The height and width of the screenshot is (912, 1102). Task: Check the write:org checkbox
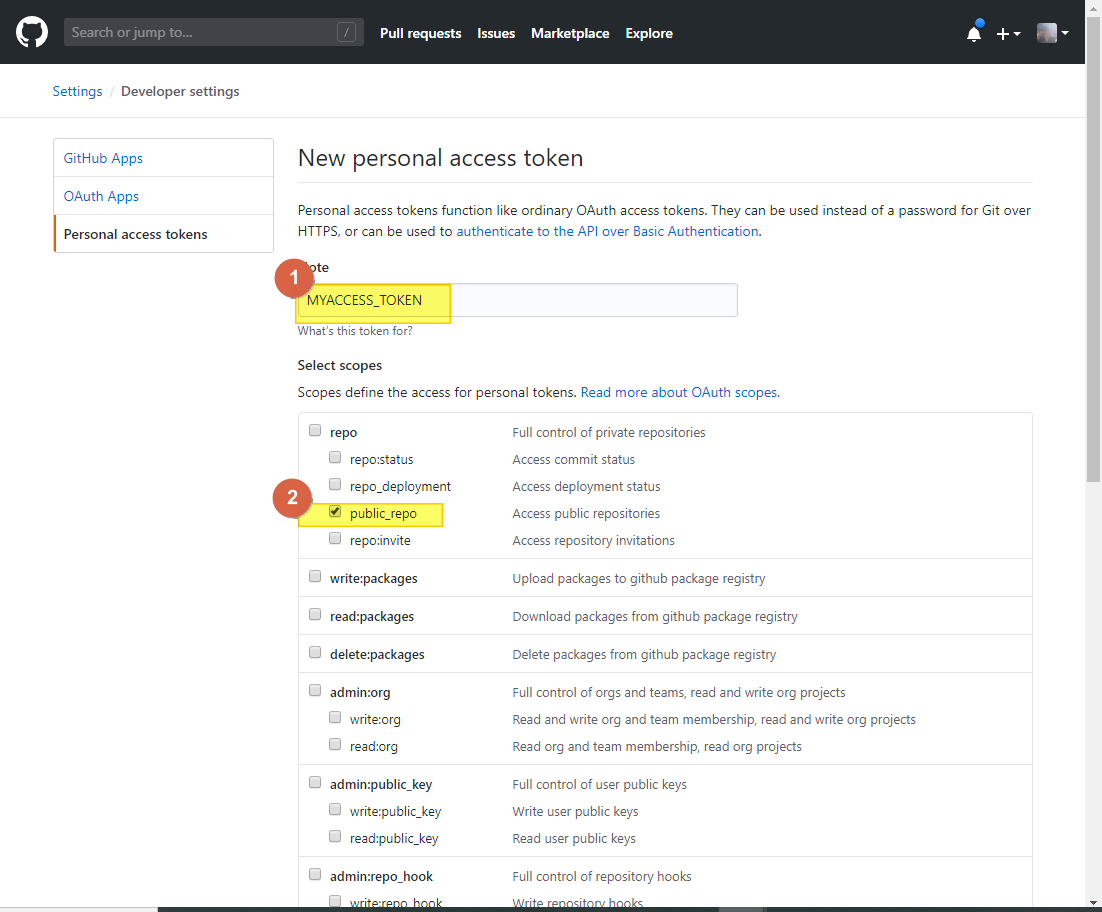(335, 717)
